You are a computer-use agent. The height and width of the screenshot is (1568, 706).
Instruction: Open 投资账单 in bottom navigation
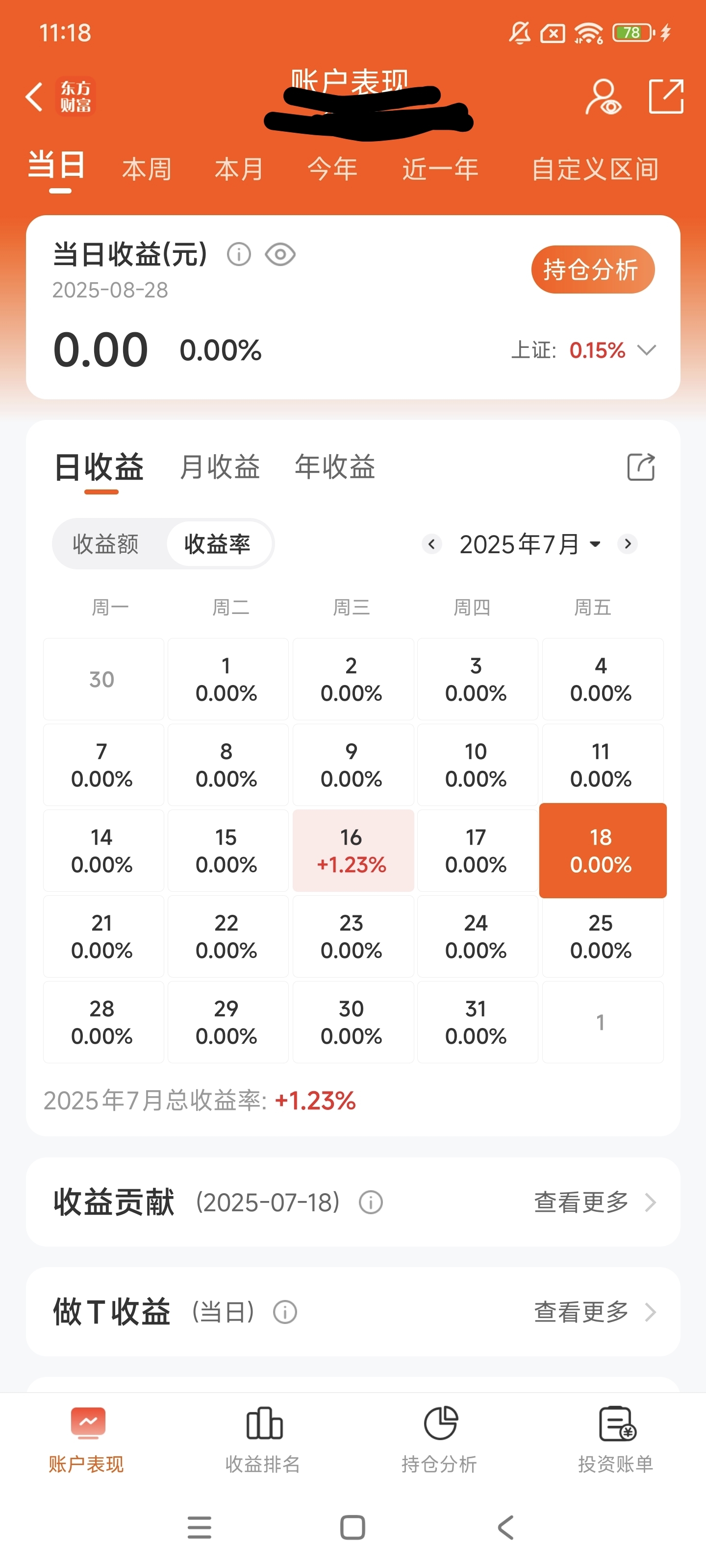tap(616, 1440)
